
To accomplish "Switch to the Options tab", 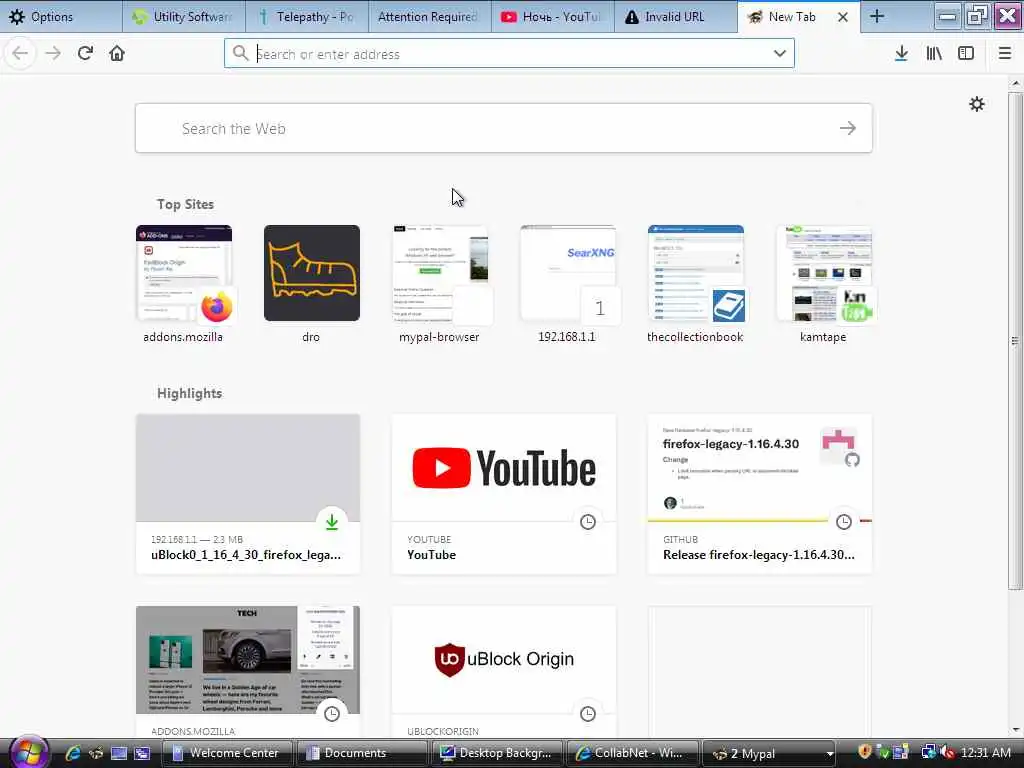I will click(61, 16).
